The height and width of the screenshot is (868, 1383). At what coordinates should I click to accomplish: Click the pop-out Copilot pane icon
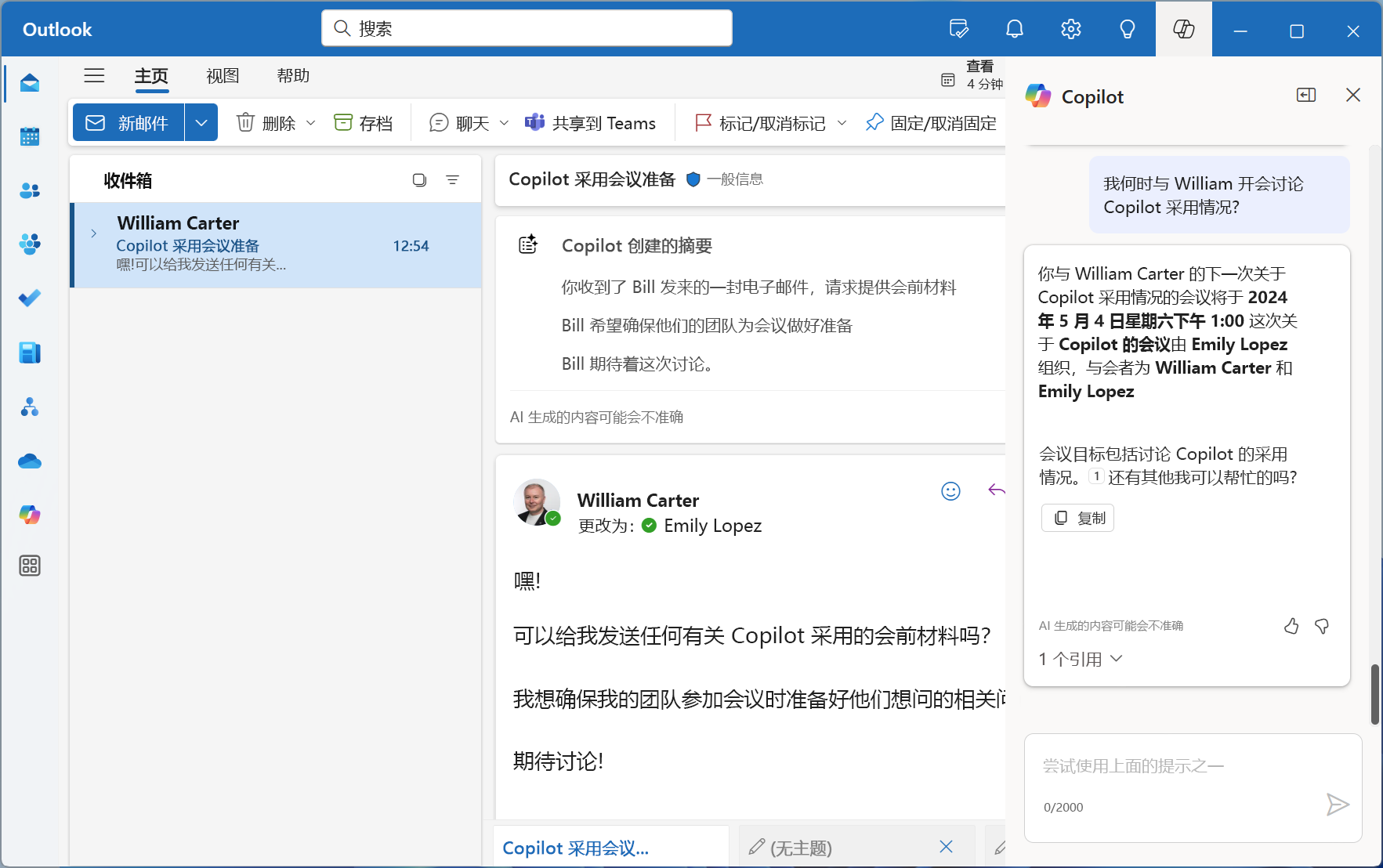coord(1306,95)
